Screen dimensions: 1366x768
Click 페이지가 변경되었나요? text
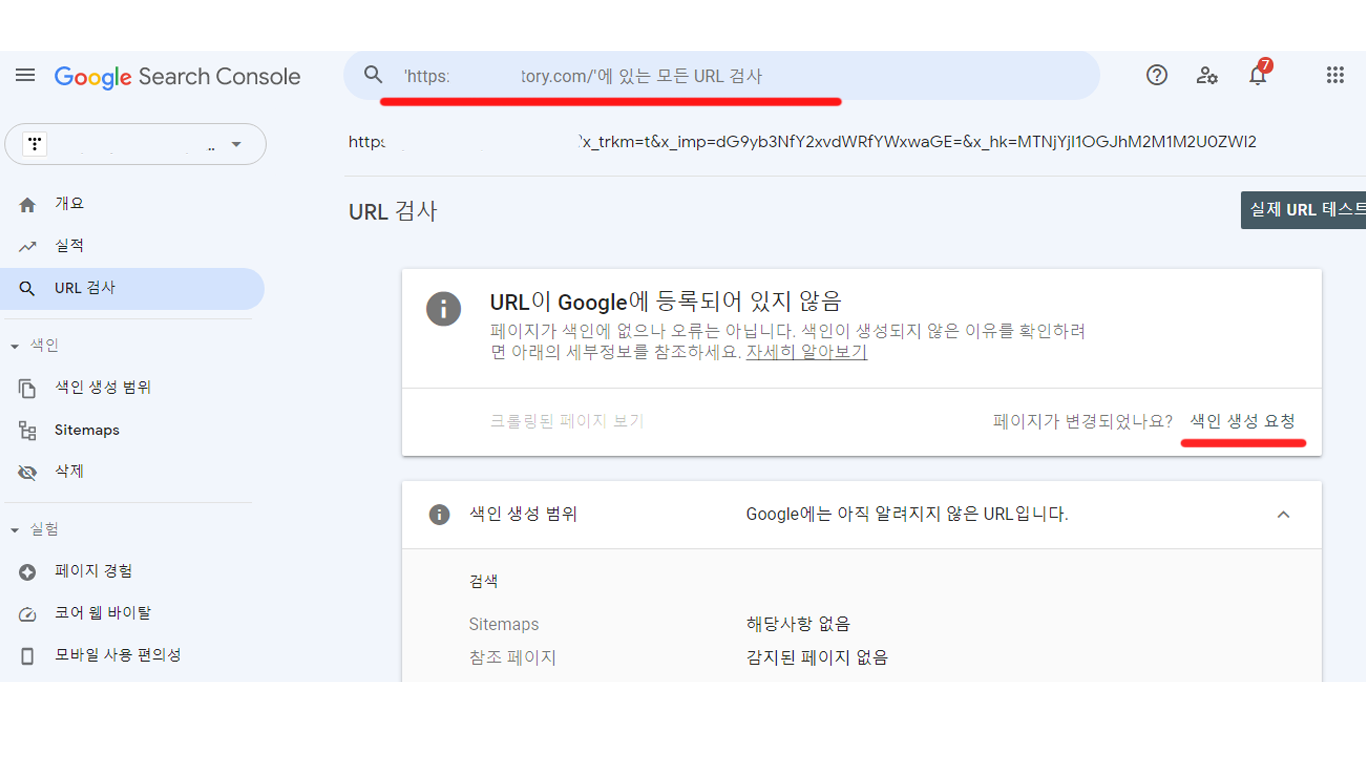[1083, 421]
